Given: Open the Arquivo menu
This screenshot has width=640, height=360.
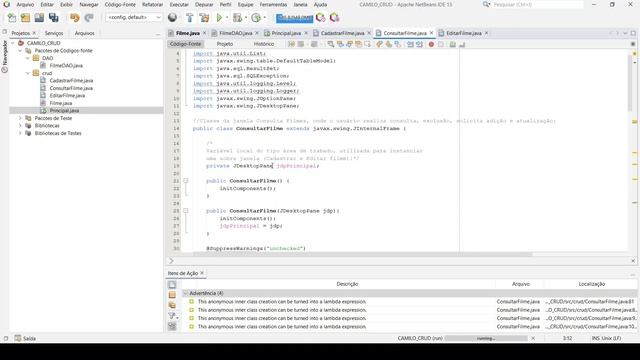Looking at the screenshot, I should (25, 4).
